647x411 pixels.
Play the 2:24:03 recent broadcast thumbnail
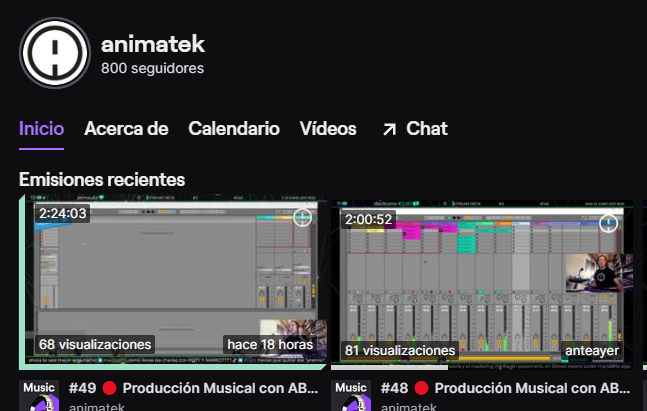[x=173, y=282]
